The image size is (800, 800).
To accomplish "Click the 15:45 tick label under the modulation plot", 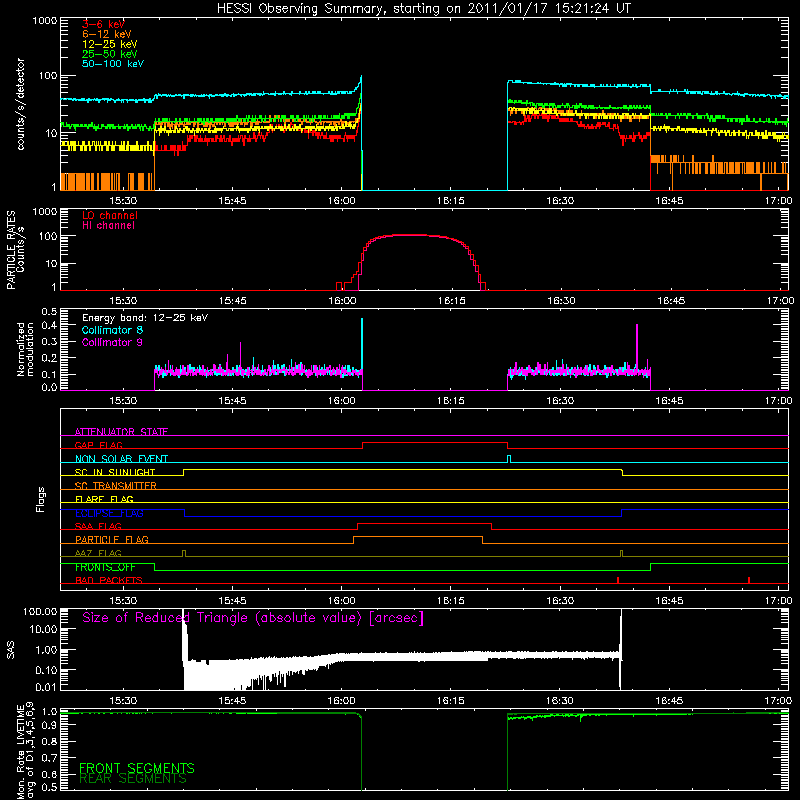I will (x=232, y=401).
